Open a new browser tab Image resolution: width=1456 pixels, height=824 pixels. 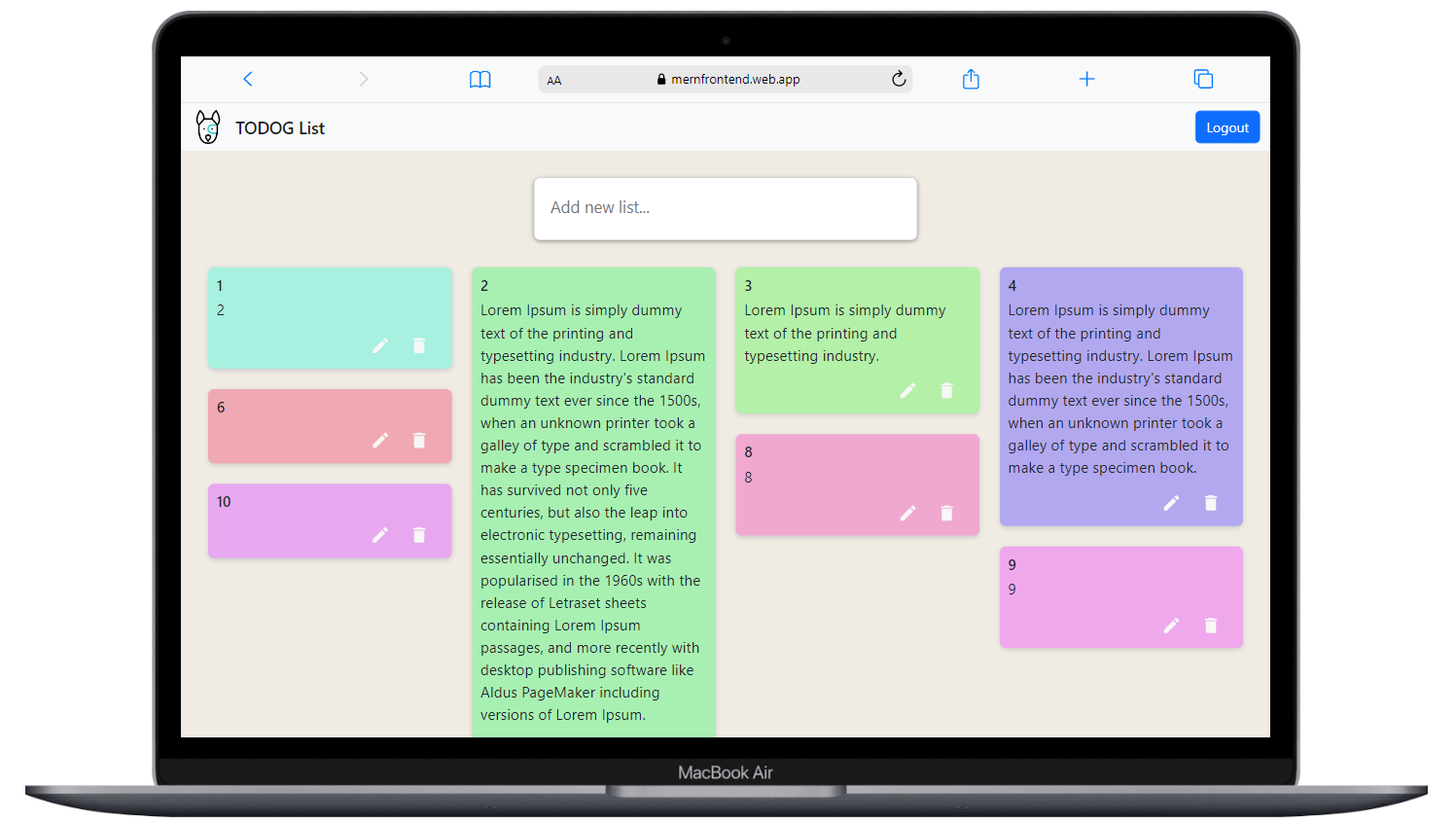pos(1086,79)
